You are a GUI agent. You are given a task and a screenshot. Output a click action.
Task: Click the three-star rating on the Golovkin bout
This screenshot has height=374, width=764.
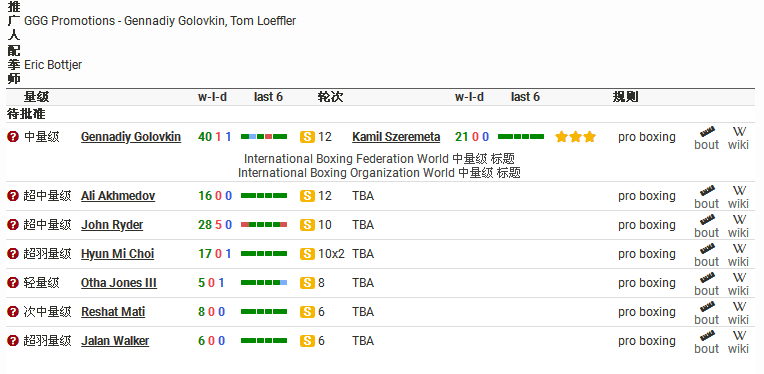[x=575, y=137]
